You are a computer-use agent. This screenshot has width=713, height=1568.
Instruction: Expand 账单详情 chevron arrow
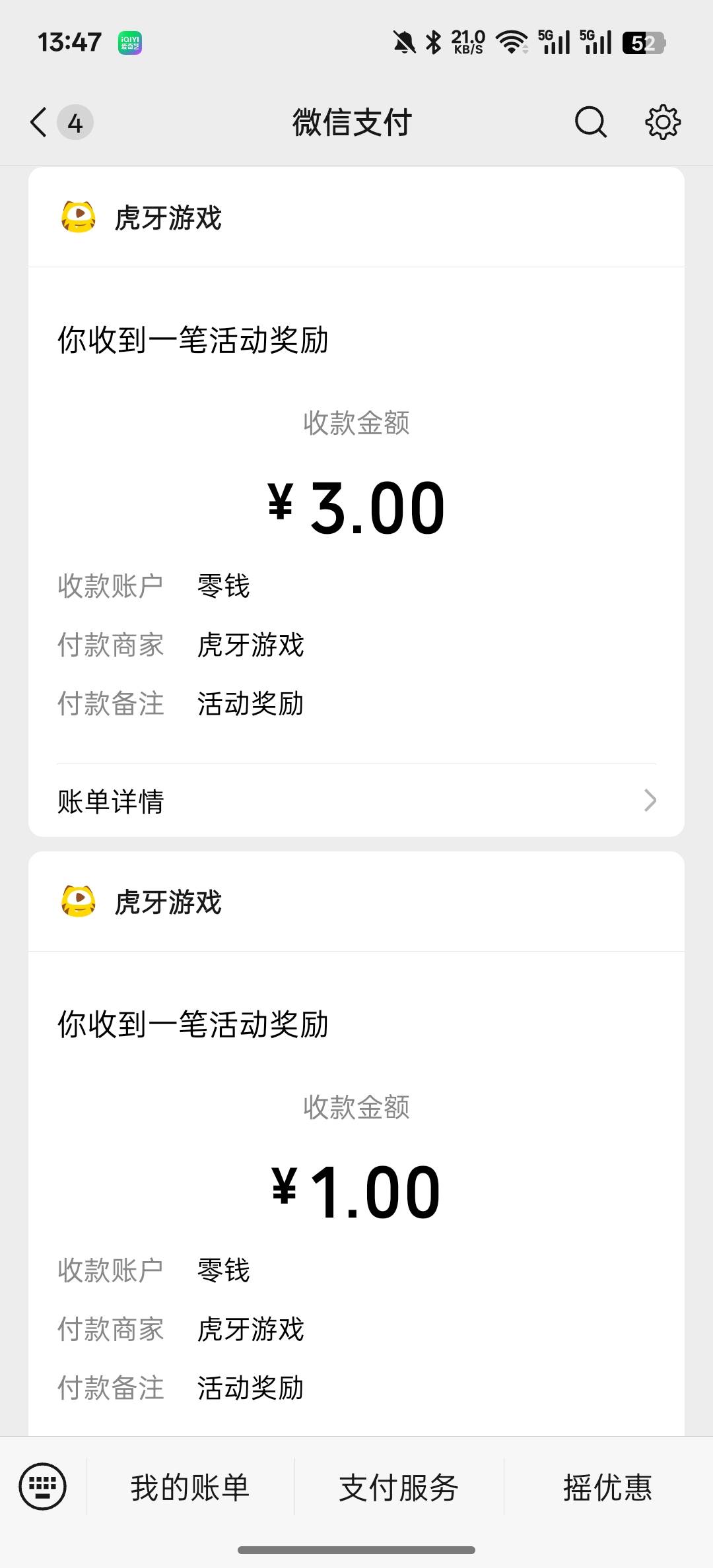pos(650,800)
